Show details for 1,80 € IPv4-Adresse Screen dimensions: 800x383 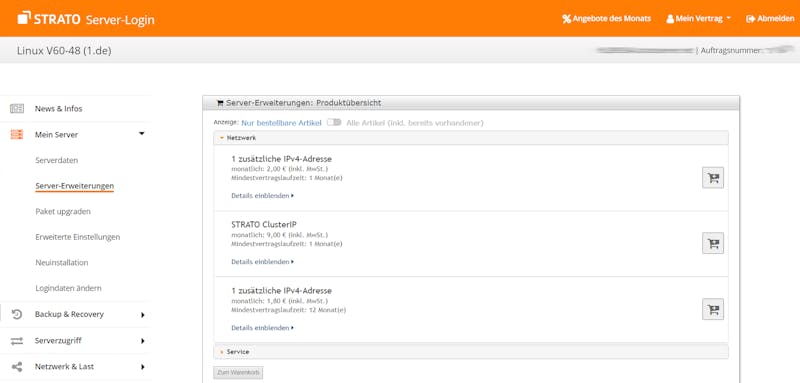[x=262, y=328]
